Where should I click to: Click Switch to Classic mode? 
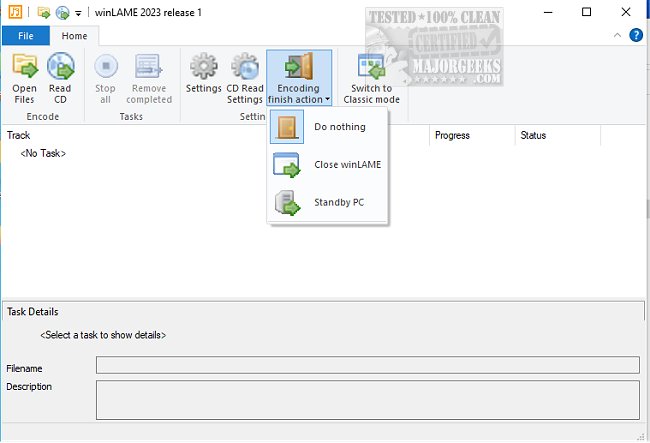[x=371, y=78]
